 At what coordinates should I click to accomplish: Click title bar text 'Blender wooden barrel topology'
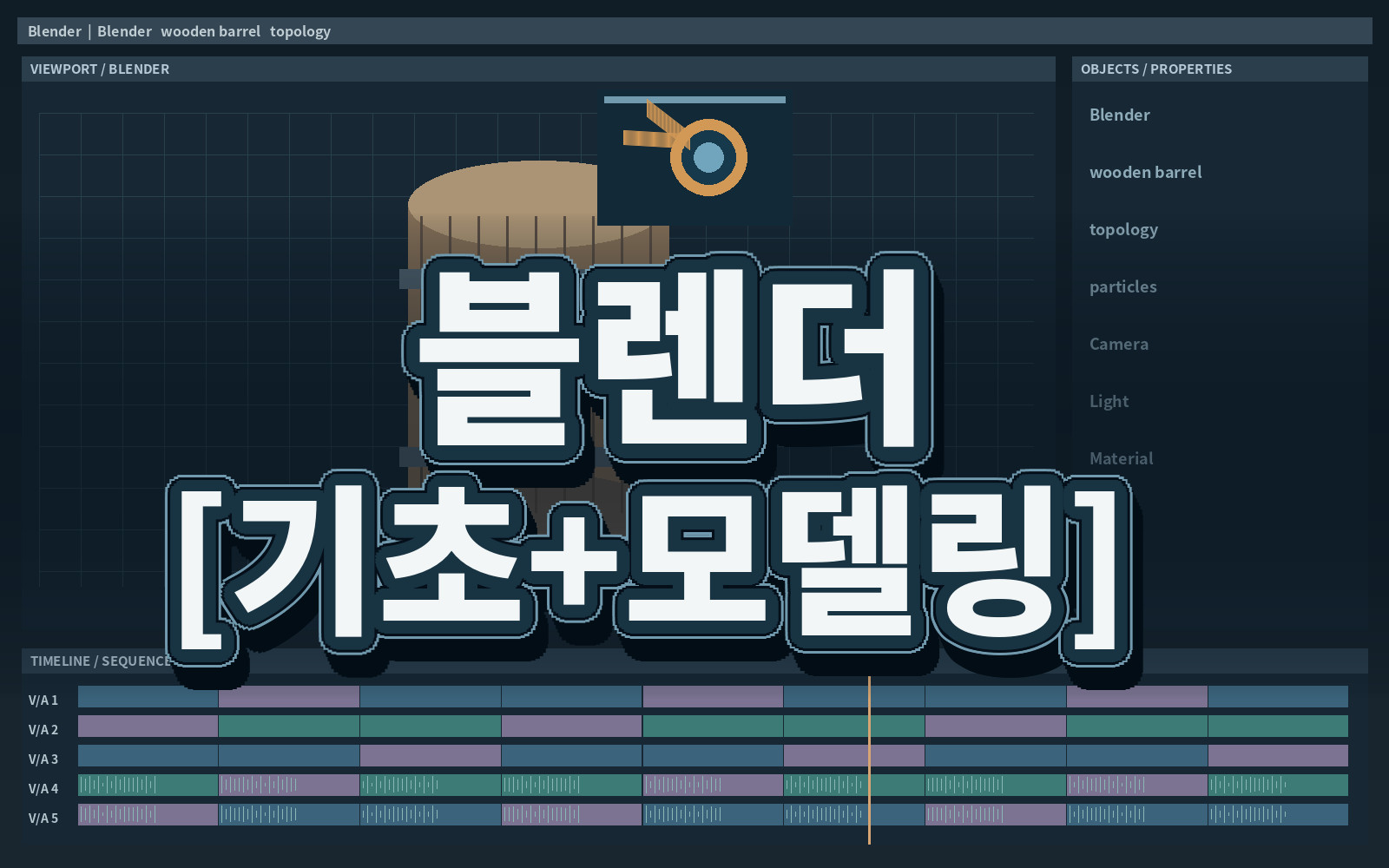pos(214,31)
